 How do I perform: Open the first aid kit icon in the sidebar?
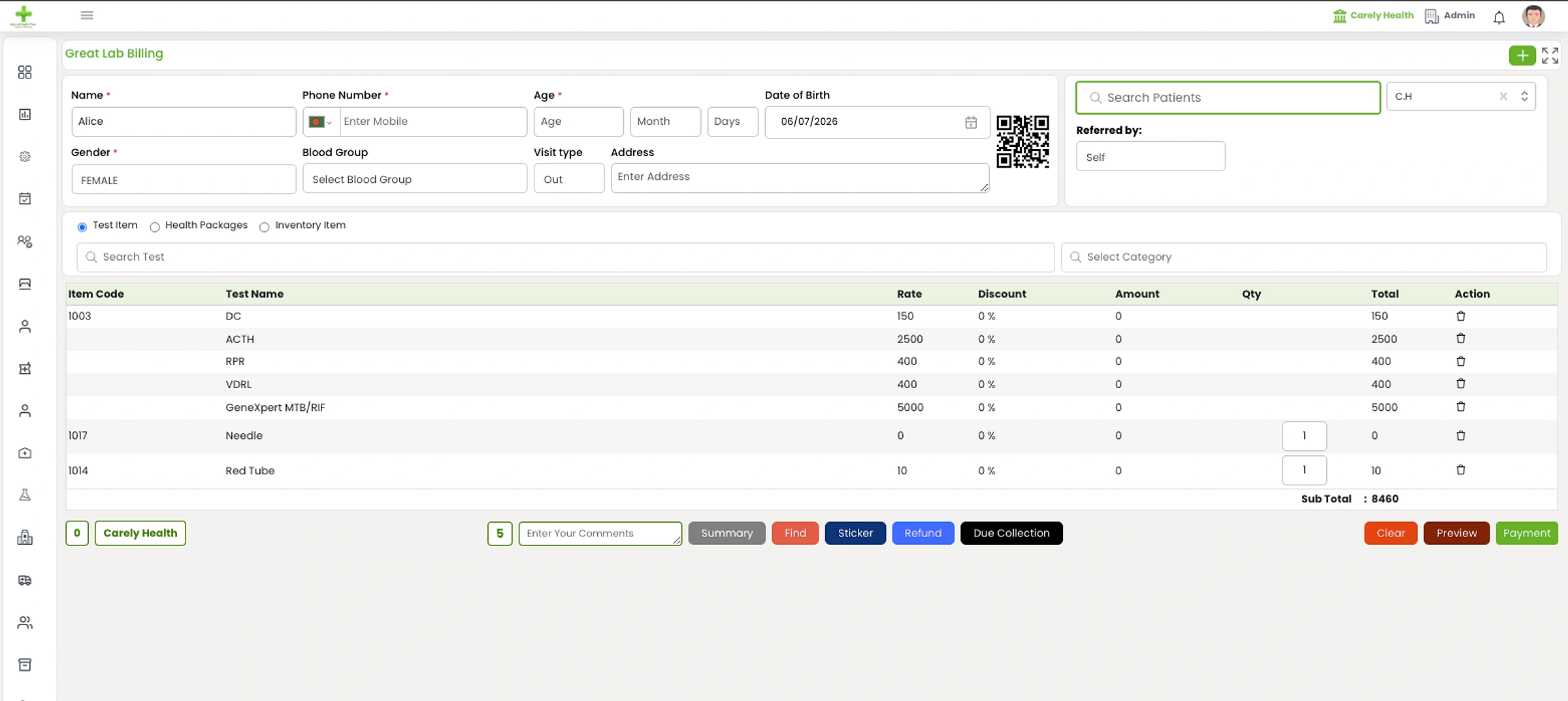tap(25, 453)
